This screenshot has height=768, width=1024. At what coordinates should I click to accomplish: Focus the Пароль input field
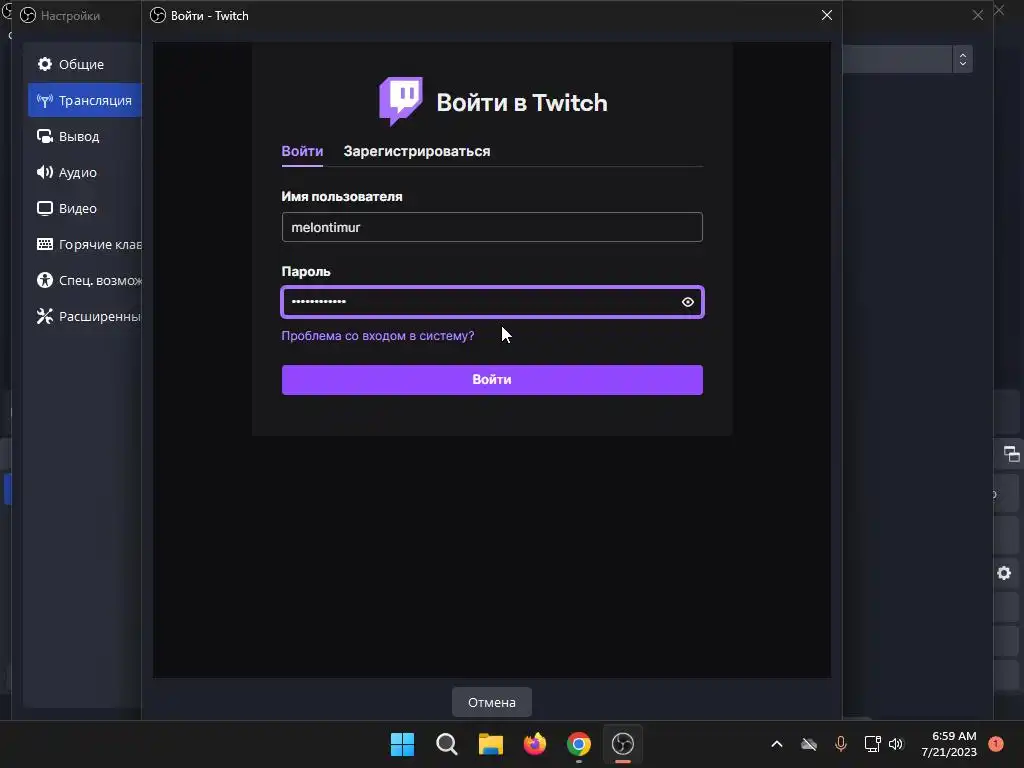pyautogui.click(x=492, y=302)
